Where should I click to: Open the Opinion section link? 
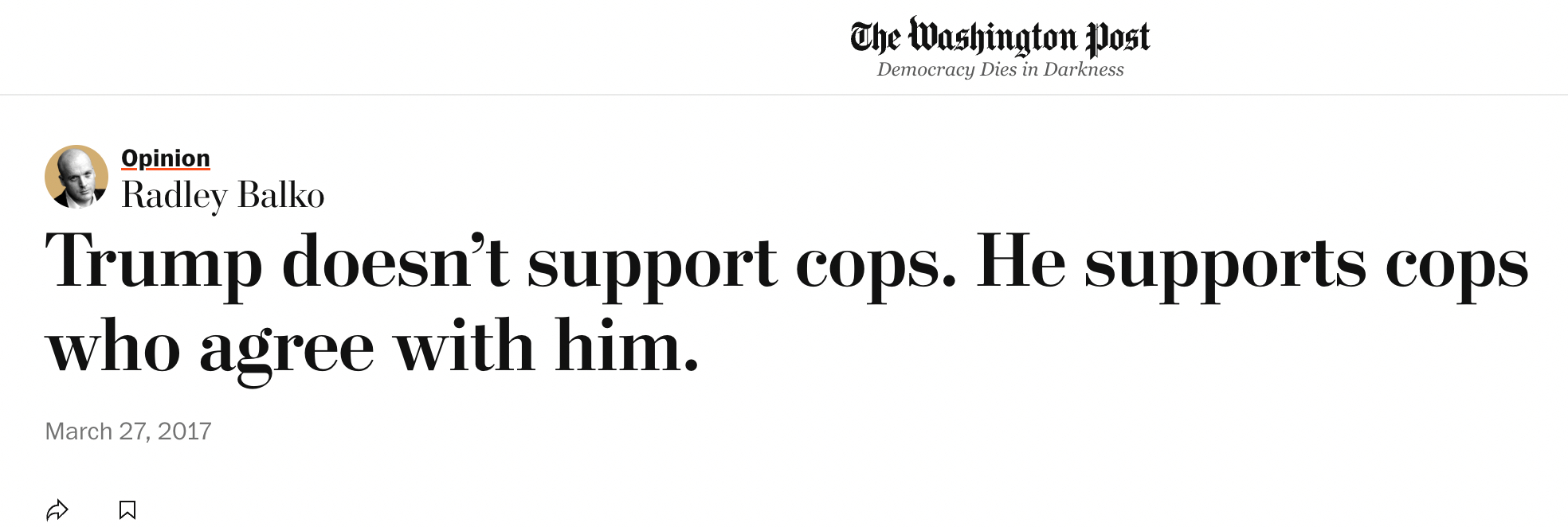coord(166,158)
